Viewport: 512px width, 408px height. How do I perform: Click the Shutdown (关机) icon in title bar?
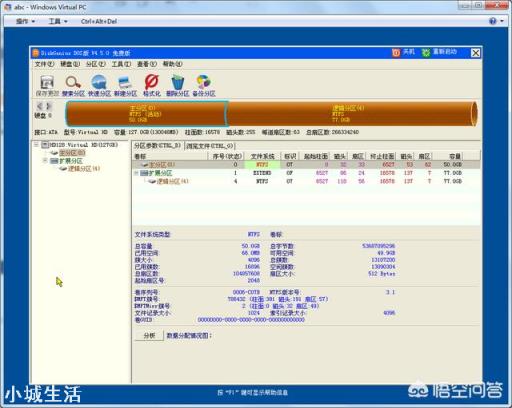coord(396,53)
